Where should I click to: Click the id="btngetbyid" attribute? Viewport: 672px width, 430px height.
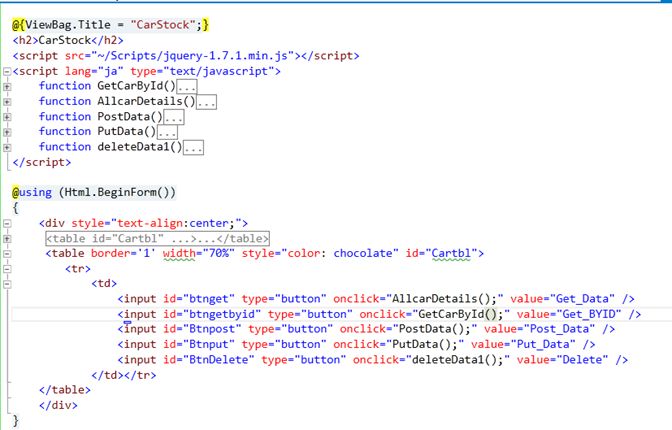click(212, 314)
